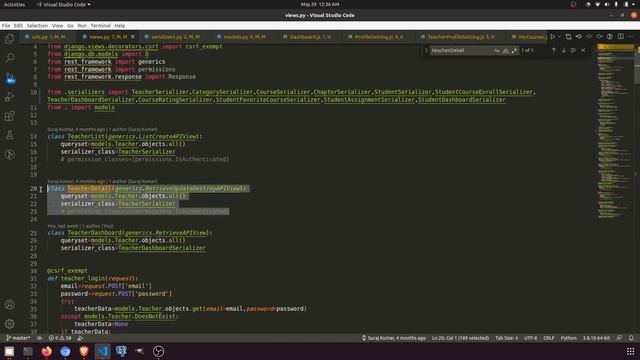Click the CodeLens above class TeacherDashboard
The width and height of the screenshot is (640, 360).
(80, 226)
